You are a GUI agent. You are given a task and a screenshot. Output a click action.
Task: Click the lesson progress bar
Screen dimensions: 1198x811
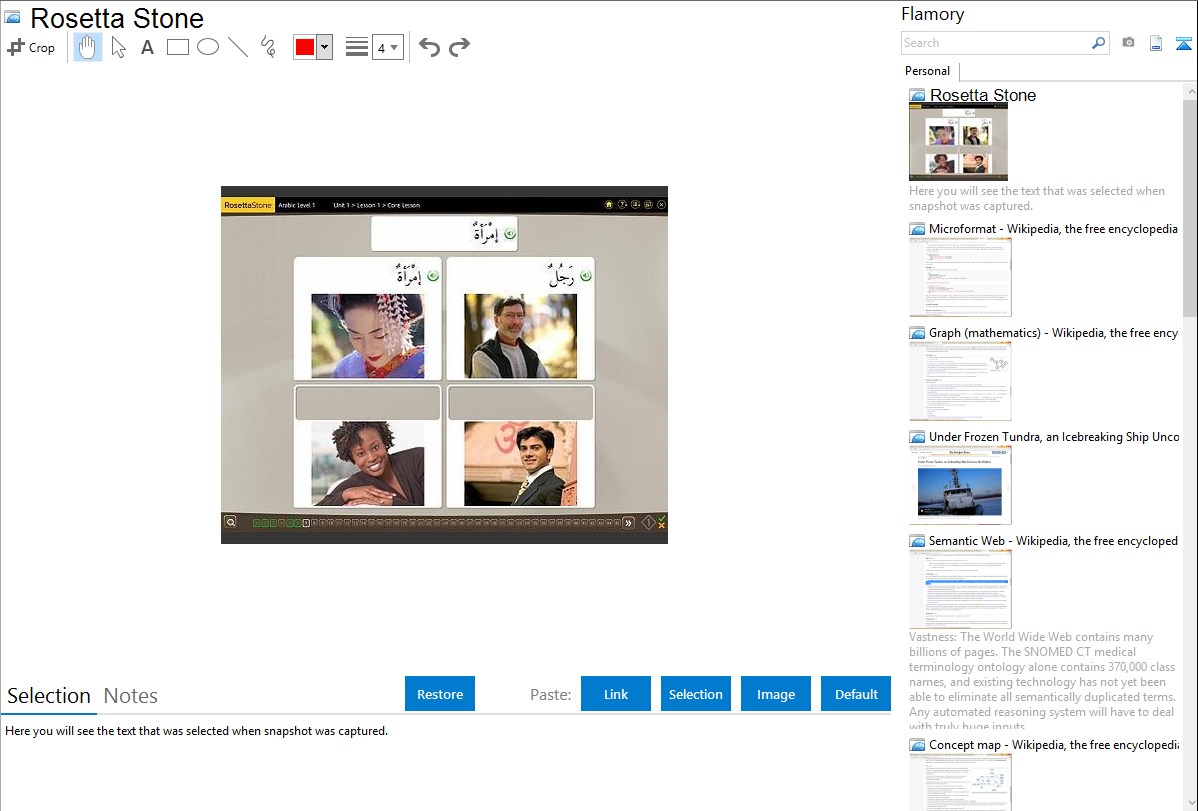coord(437,523)
